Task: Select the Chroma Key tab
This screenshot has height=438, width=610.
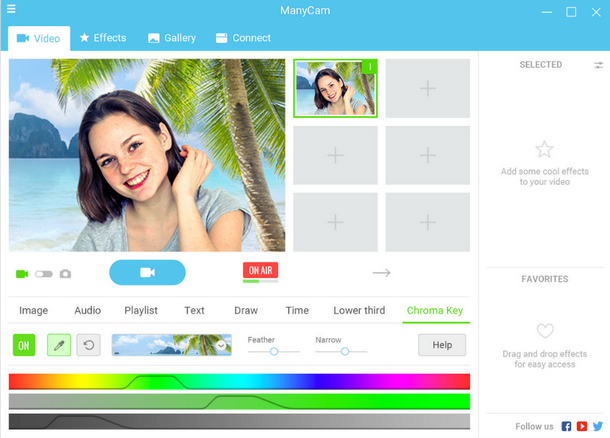Action: (x=435, y=310)
